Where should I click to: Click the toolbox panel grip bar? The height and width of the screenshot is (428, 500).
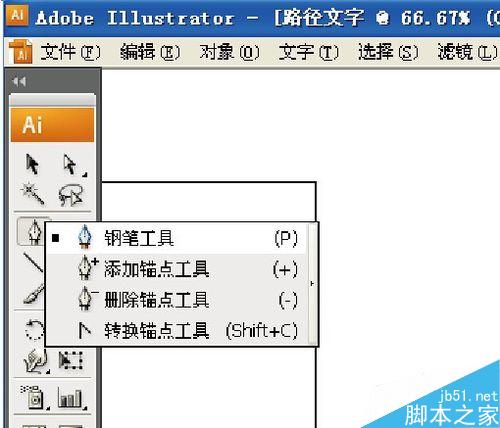click(52, 100)
